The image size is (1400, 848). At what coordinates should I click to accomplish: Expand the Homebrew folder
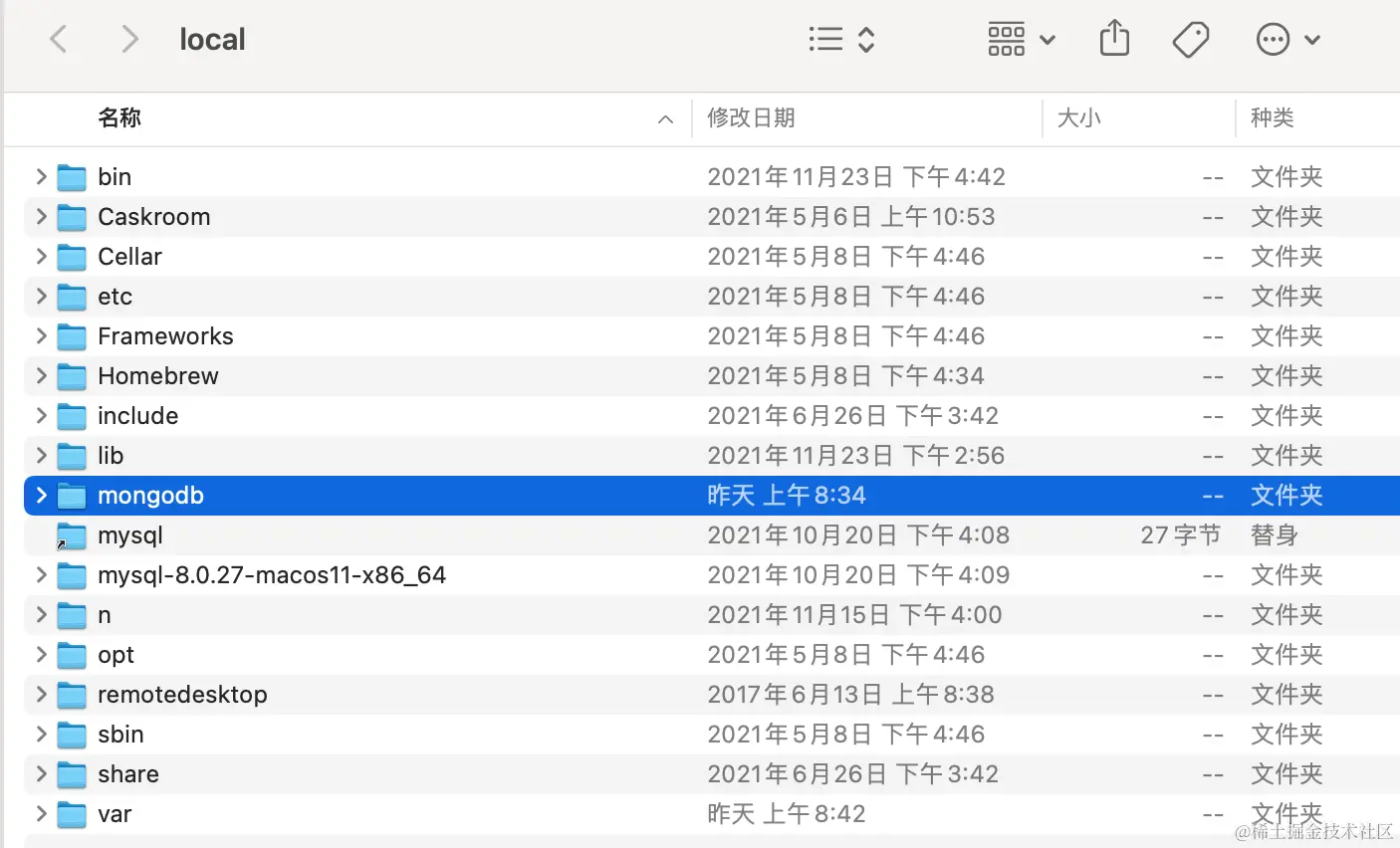tap(41, 376)
